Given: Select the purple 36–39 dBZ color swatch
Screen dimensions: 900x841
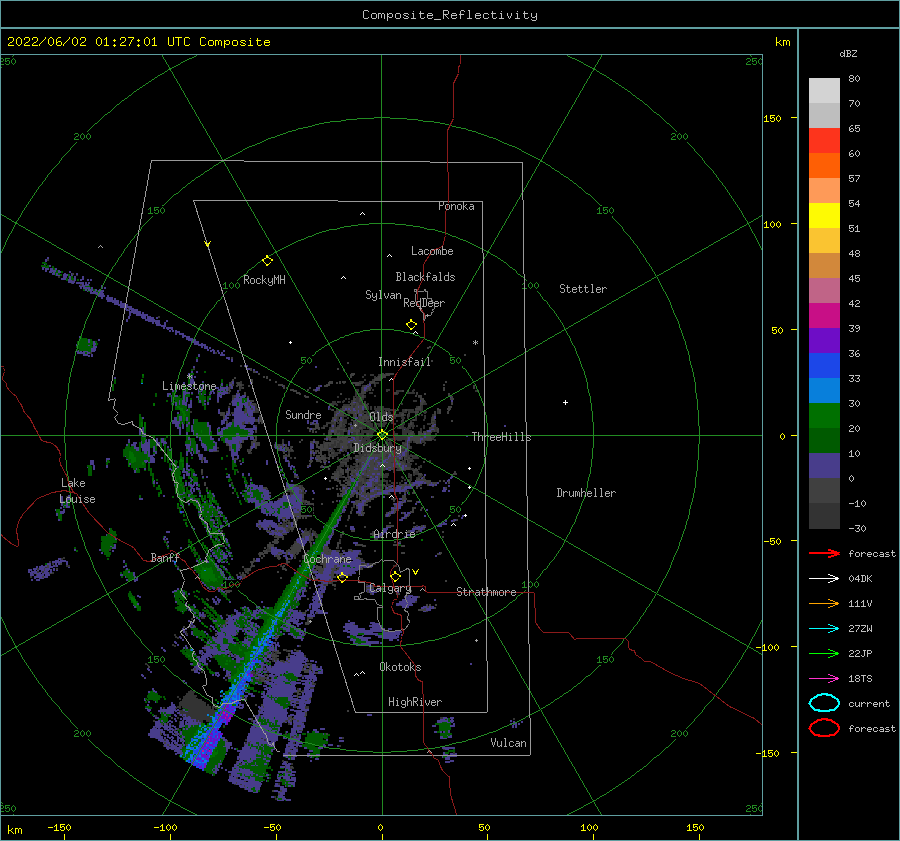Looking at the screenshot, I should point(824,340).
